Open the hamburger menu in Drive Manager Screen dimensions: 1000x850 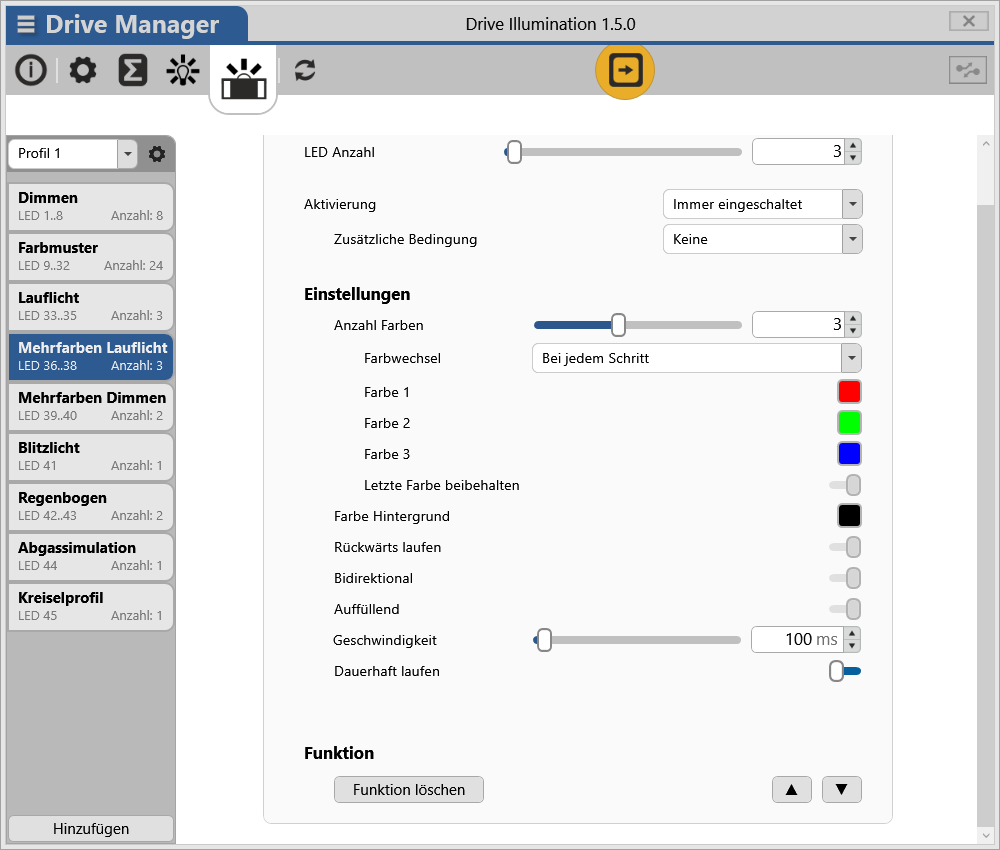tap(26, 25)
